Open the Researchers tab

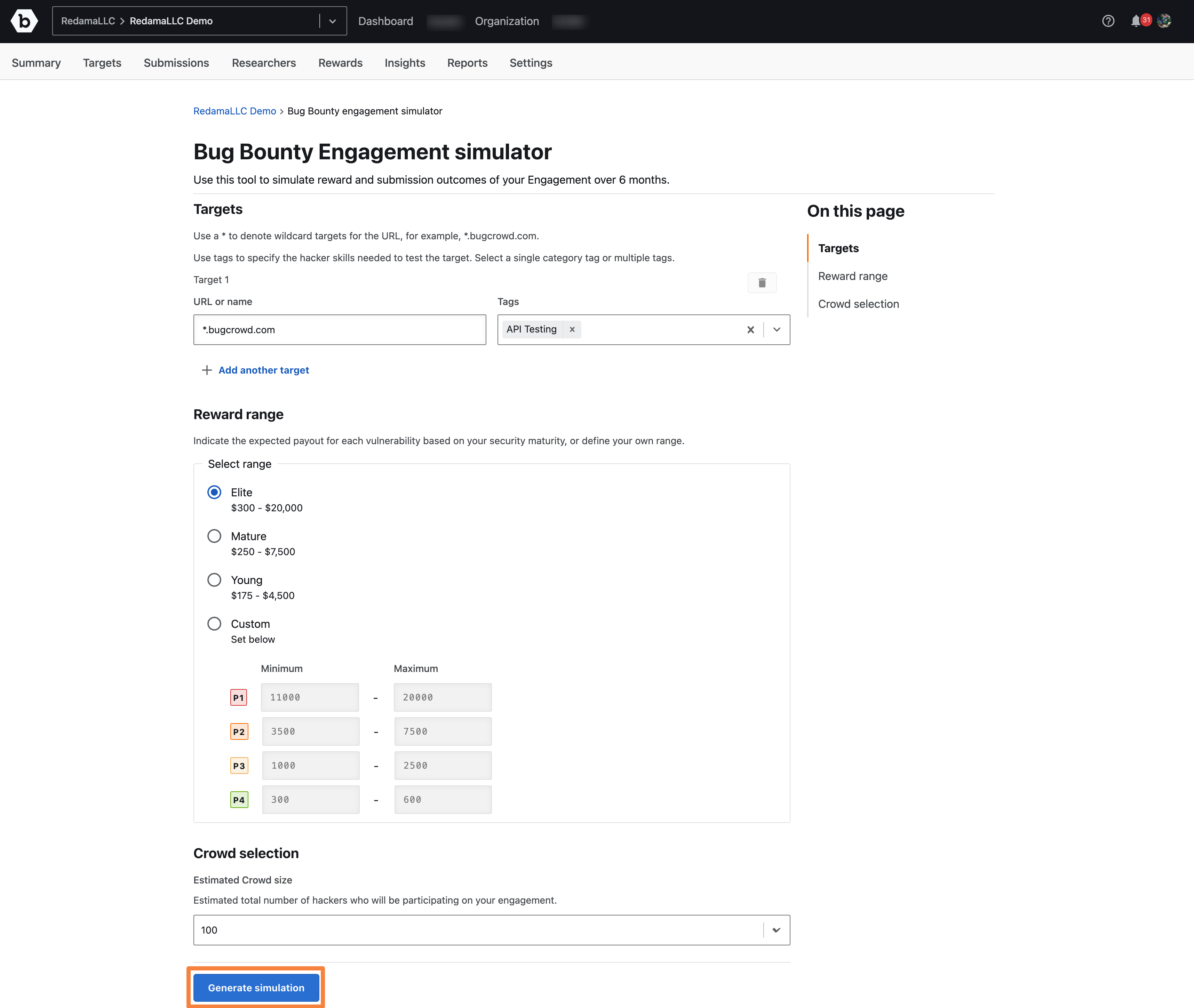click(x=264, y=63)
